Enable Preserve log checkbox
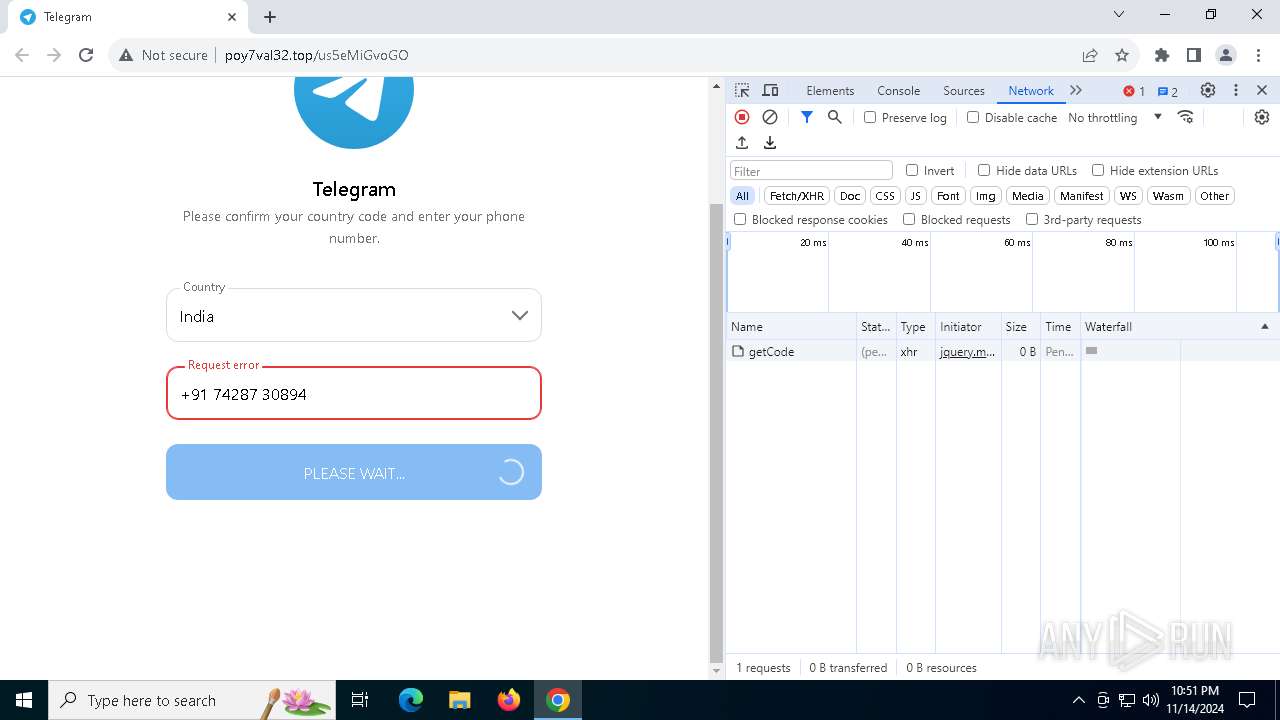The width and height of the screenshot is (1280, 720). click(870, 117)
